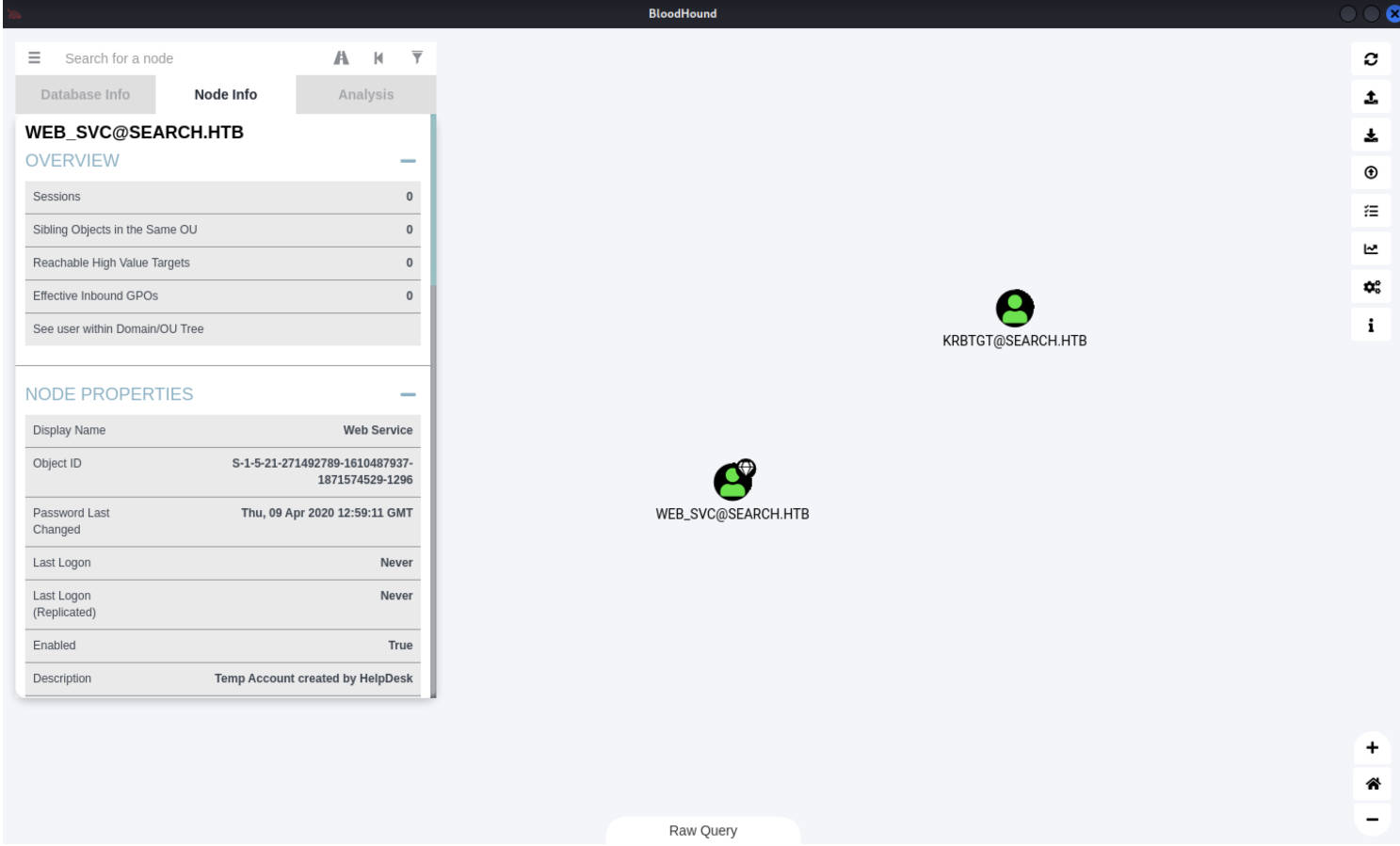Open the list view checklist icon
The width and height of the screenshot is (1400, 846).
pos(1371,211)
